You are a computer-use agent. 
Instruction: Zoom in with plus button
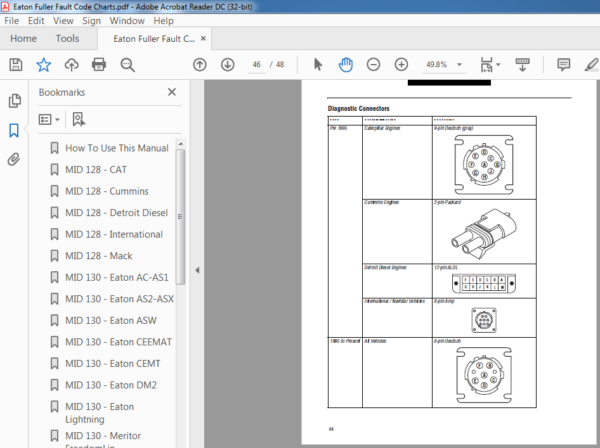[x=401, y=65]
